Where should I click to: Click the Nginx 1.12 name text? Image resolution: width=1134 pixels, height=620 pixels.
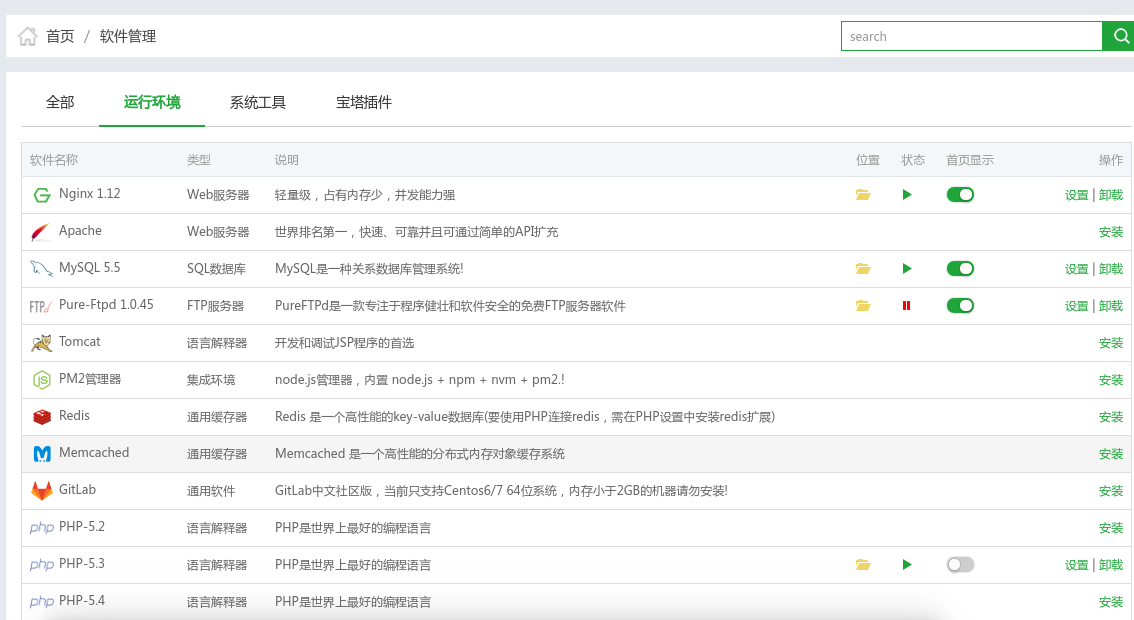(90, 194)
